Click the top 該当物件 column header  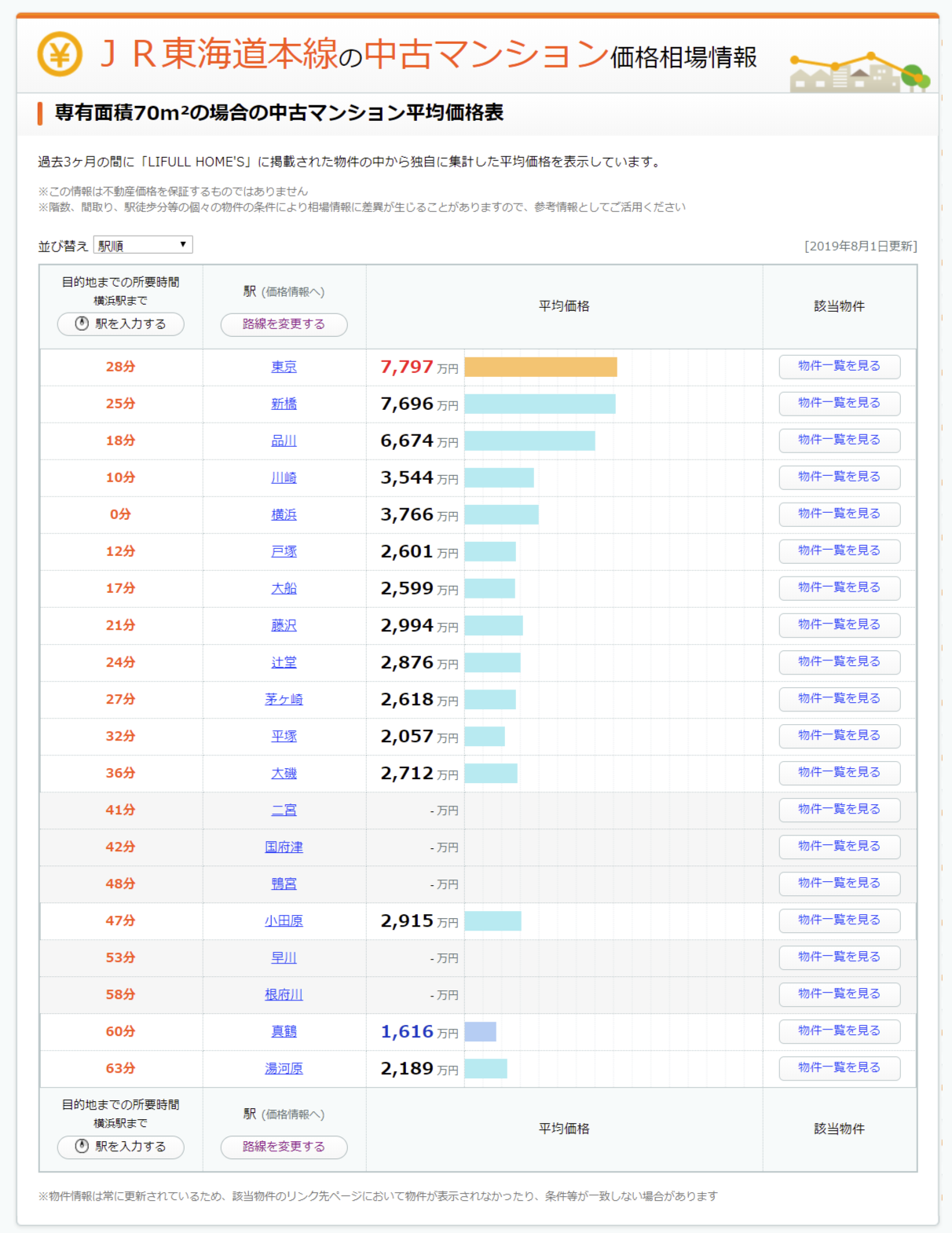pos(840,306)
